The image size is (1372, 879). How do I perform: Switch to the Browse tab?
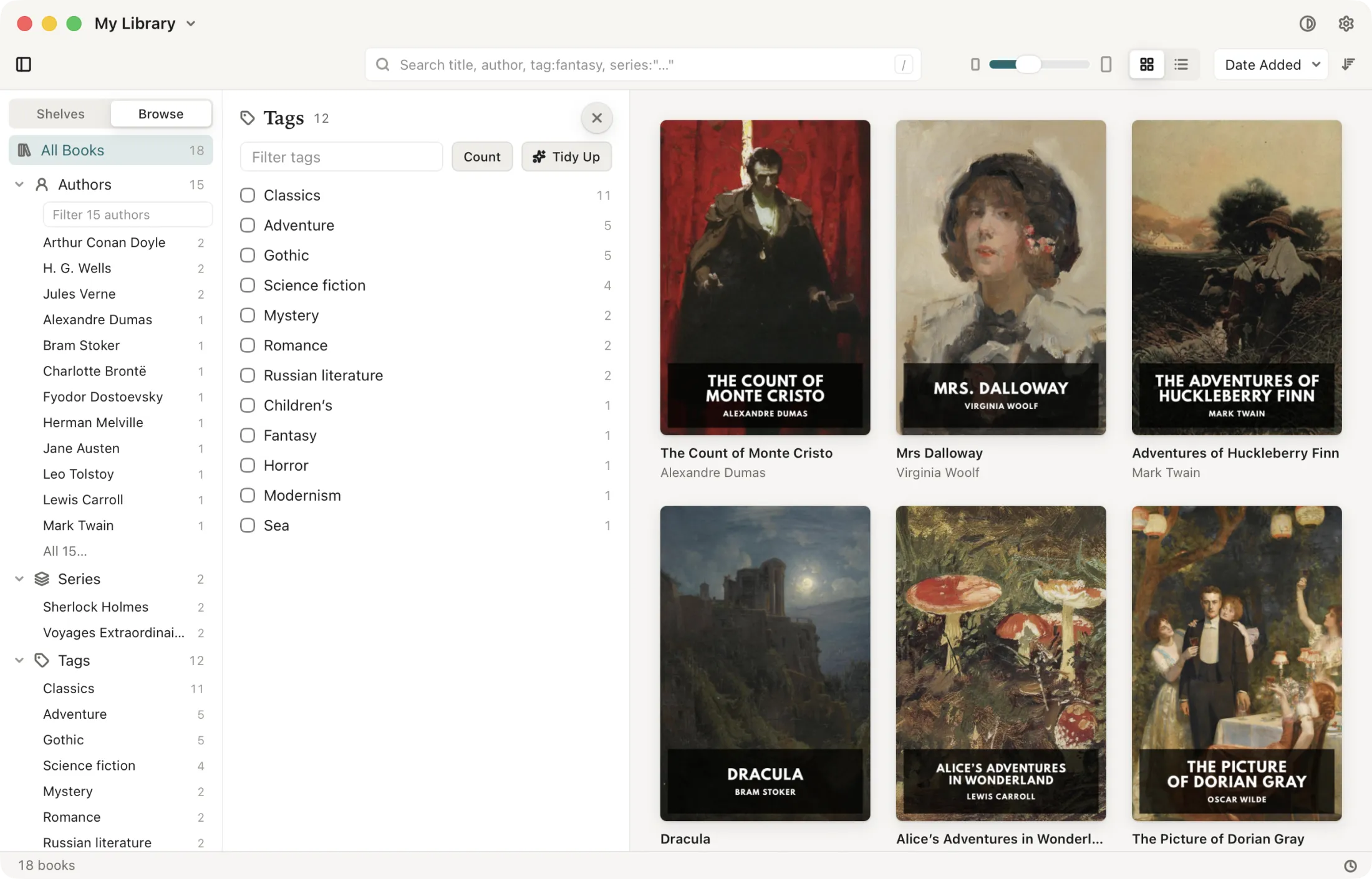[x=161, y=114]
